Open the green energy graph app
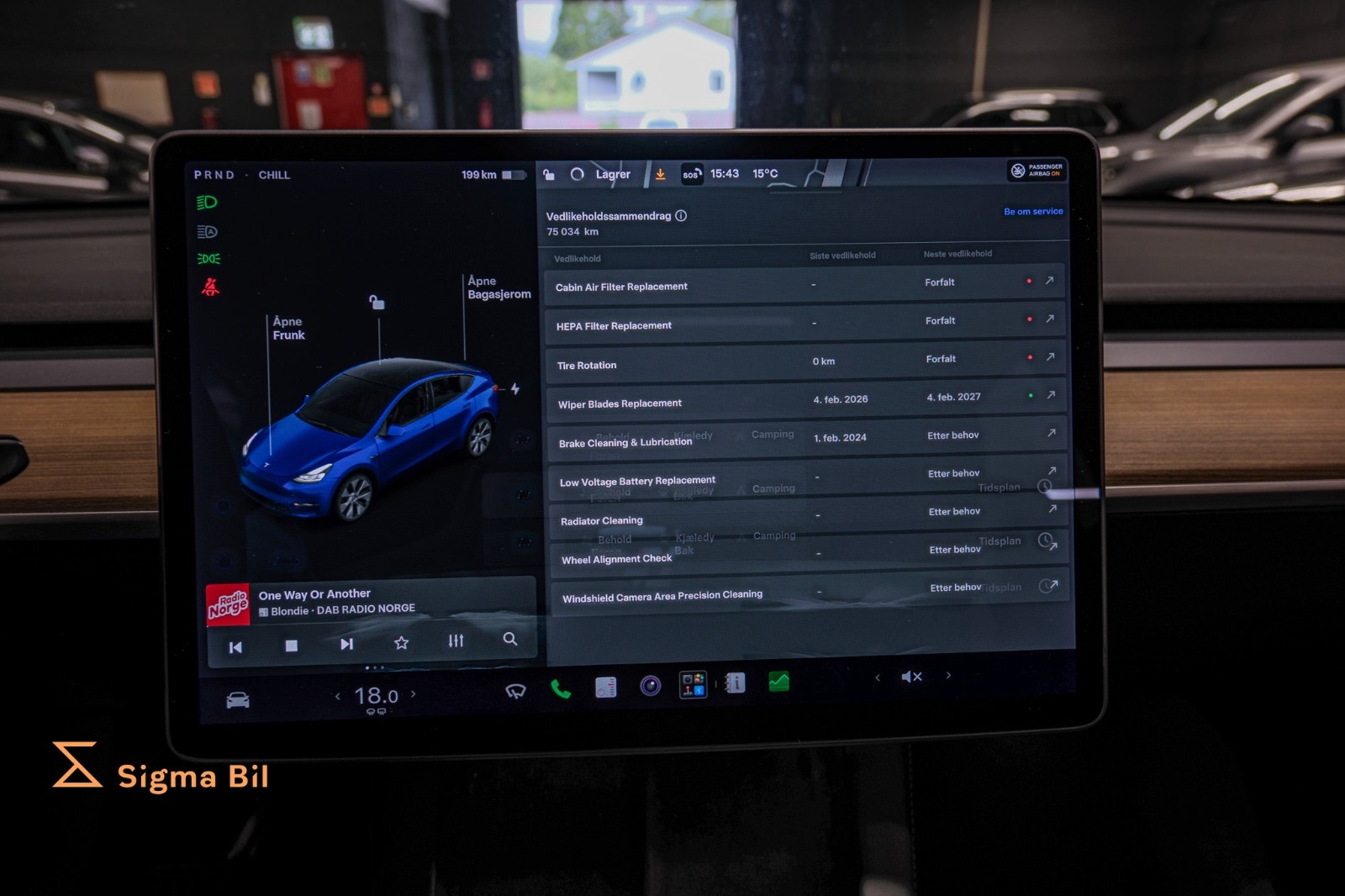Image resolution: width=1345 pixels, height=896 pixels. (x=779, y=681)
